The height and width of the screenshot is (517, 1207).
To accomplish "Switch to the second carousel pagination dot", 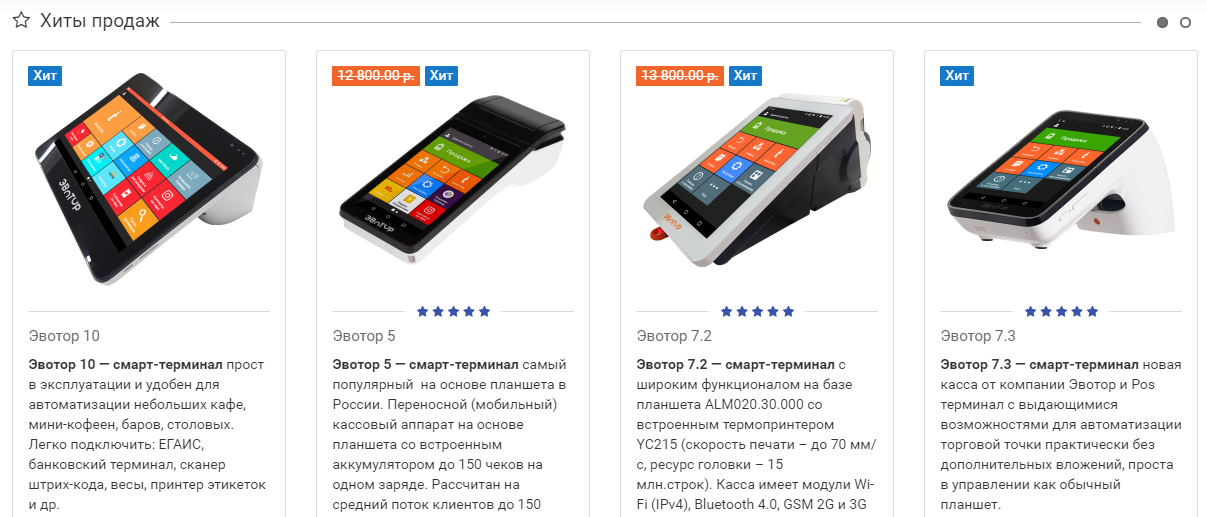I will coord(1185,22).
